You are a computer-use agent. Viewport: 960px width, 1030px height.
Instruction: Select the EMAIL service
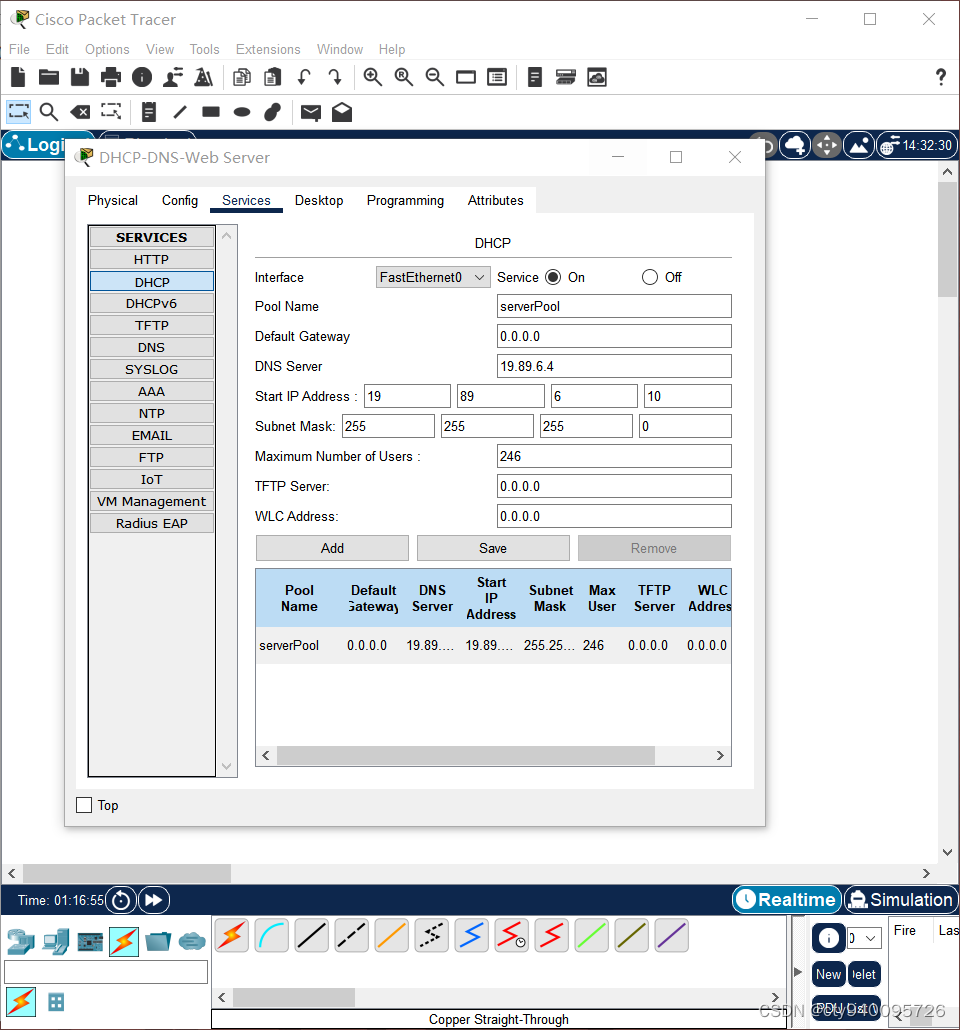[152, 436]
